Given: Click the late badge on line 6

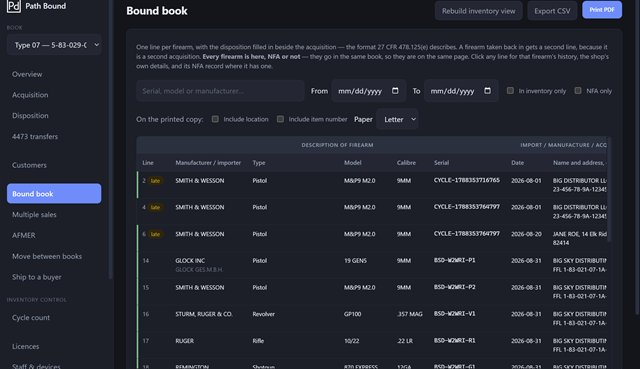Looking at the screenshot, I should tap(155, 234).
